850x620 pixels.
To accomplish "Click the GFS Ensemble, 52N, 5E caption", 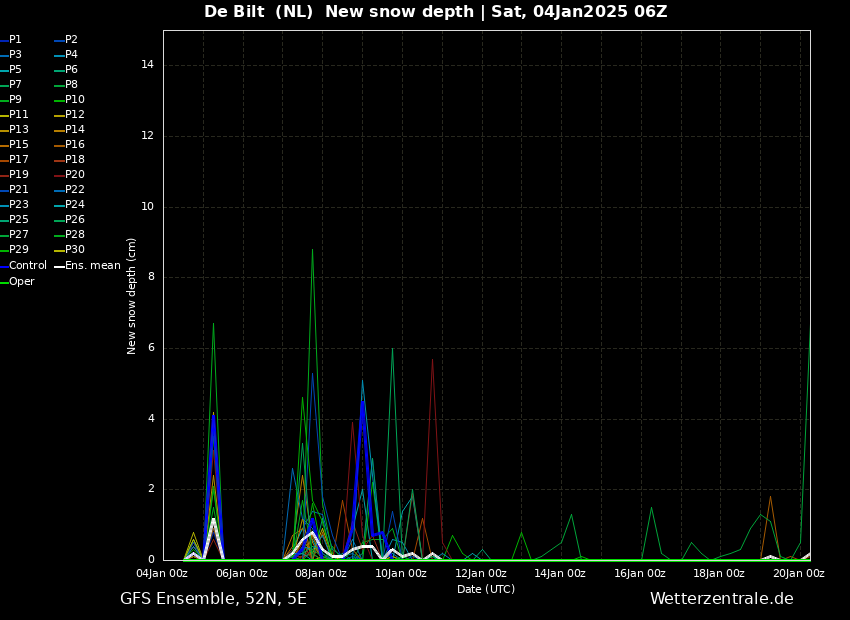I will 213,599.
